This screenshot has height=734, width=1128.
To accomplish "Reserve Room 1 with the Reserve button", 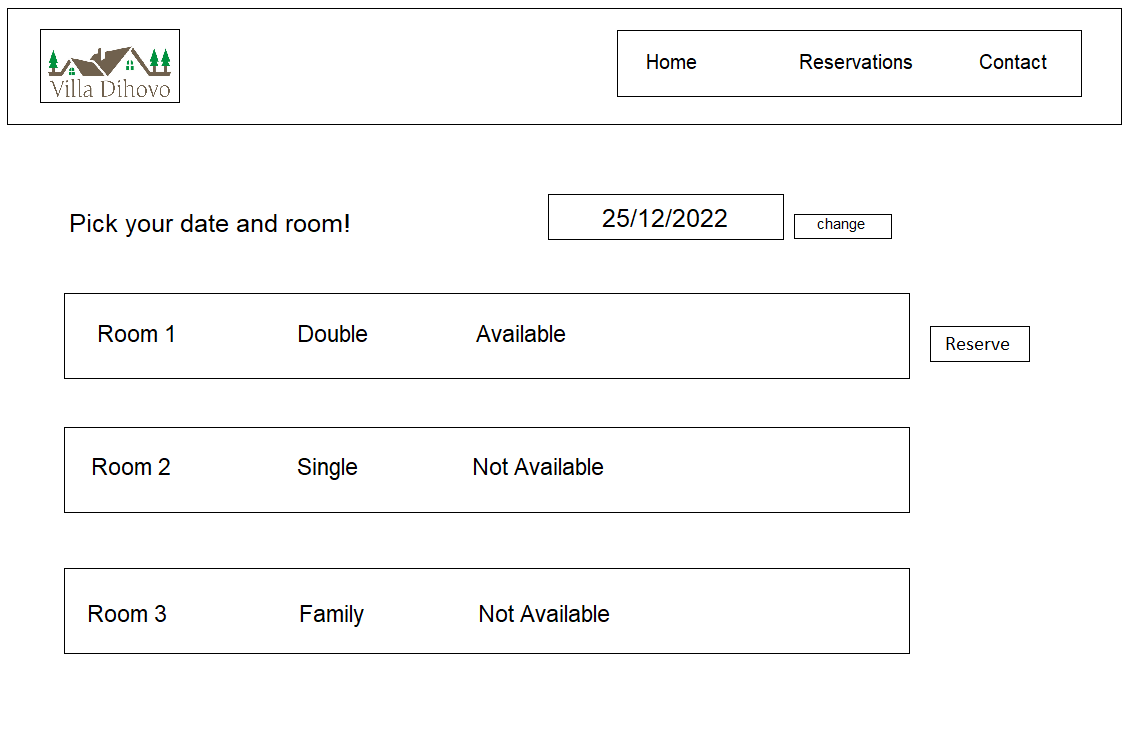I will [979, 344].
